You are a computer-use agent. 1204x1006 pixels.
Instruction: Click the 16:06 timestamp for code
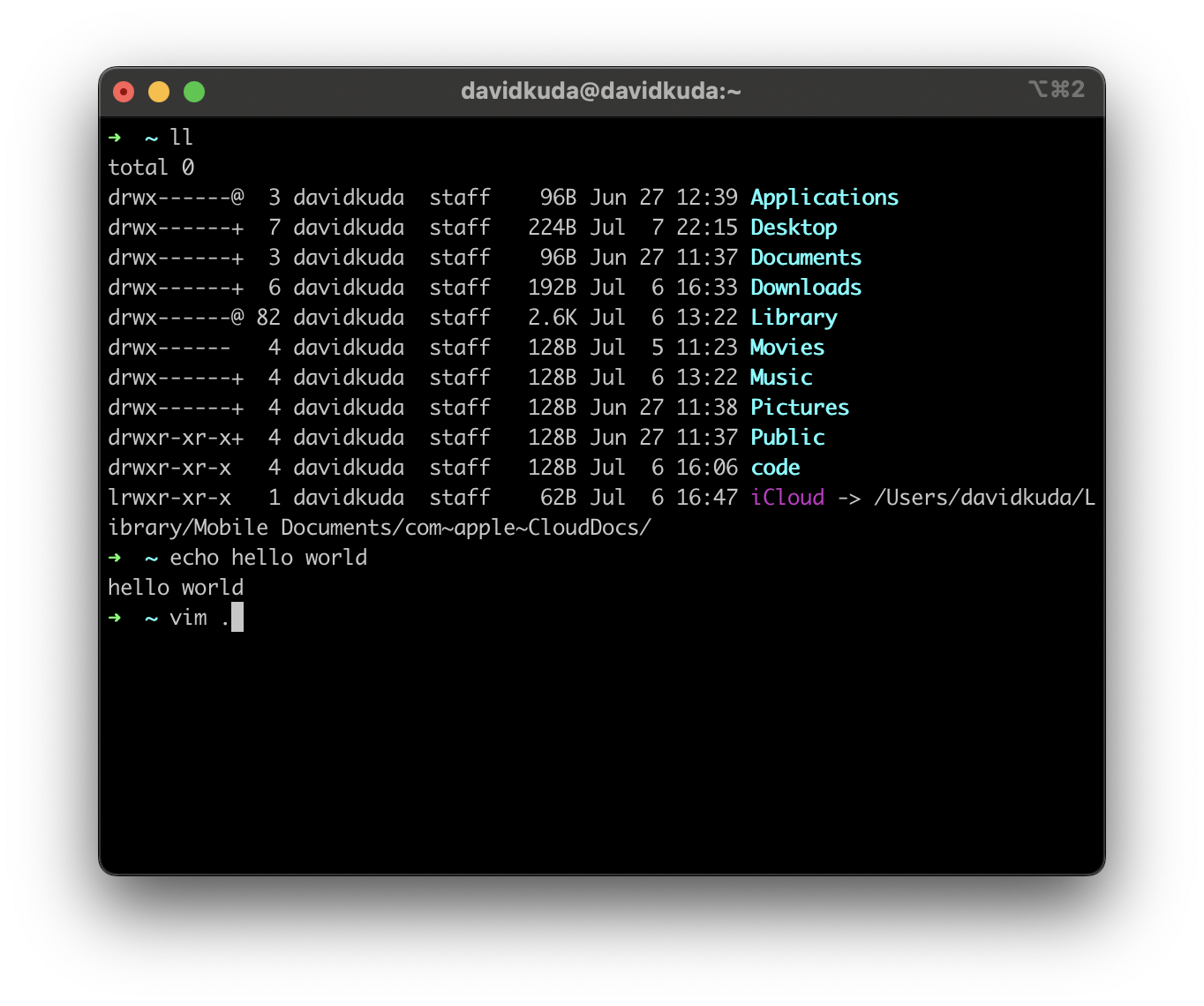point(706,468)
